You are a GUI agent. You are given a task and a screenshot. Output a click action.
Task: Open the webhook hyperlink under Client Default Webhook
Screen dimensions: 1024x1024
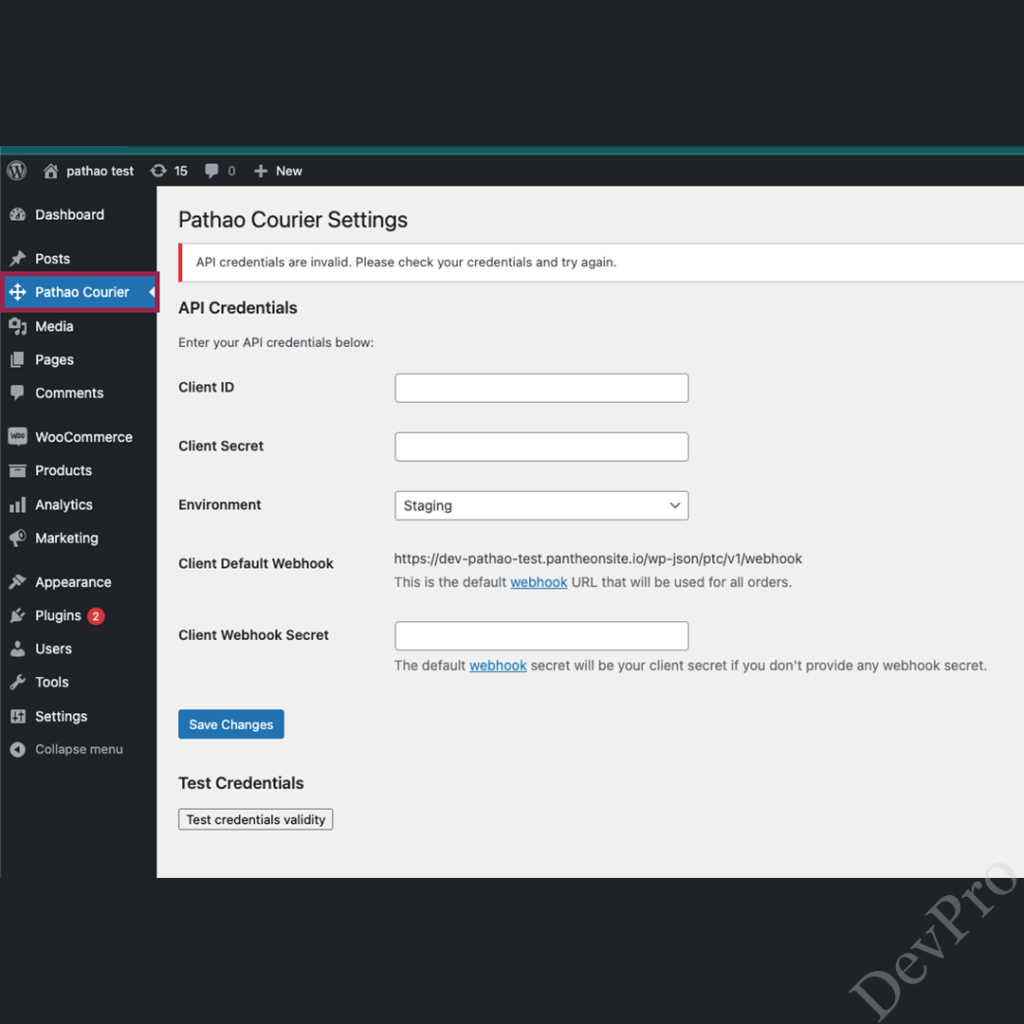[x=539, y=582]
